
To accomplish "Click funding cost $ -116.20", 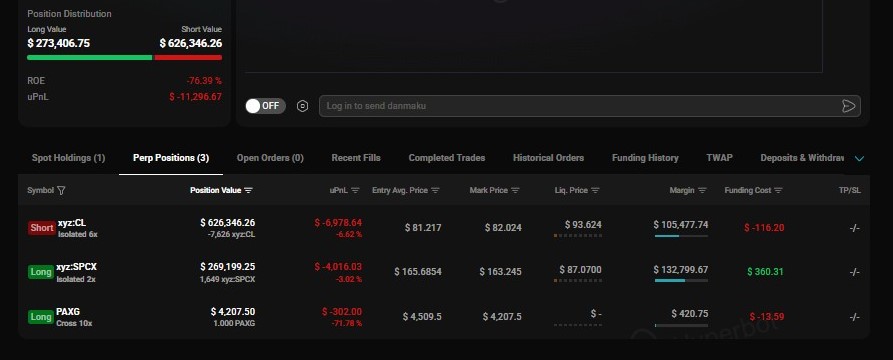I will coord(764,228).
